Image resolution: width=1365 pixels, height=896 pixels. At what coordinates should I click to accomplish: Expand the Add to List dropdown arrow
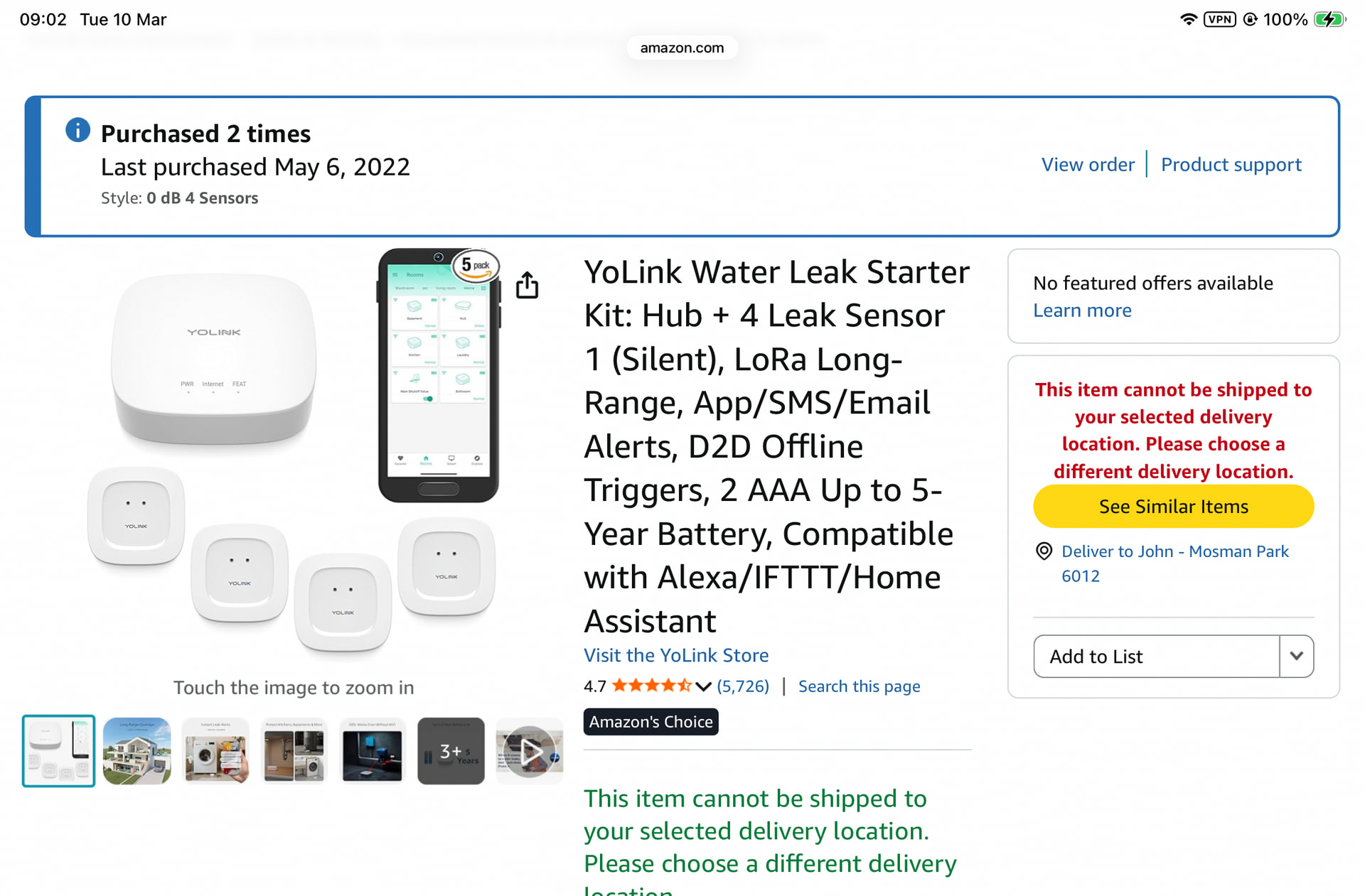click(x=1296, y=656)
